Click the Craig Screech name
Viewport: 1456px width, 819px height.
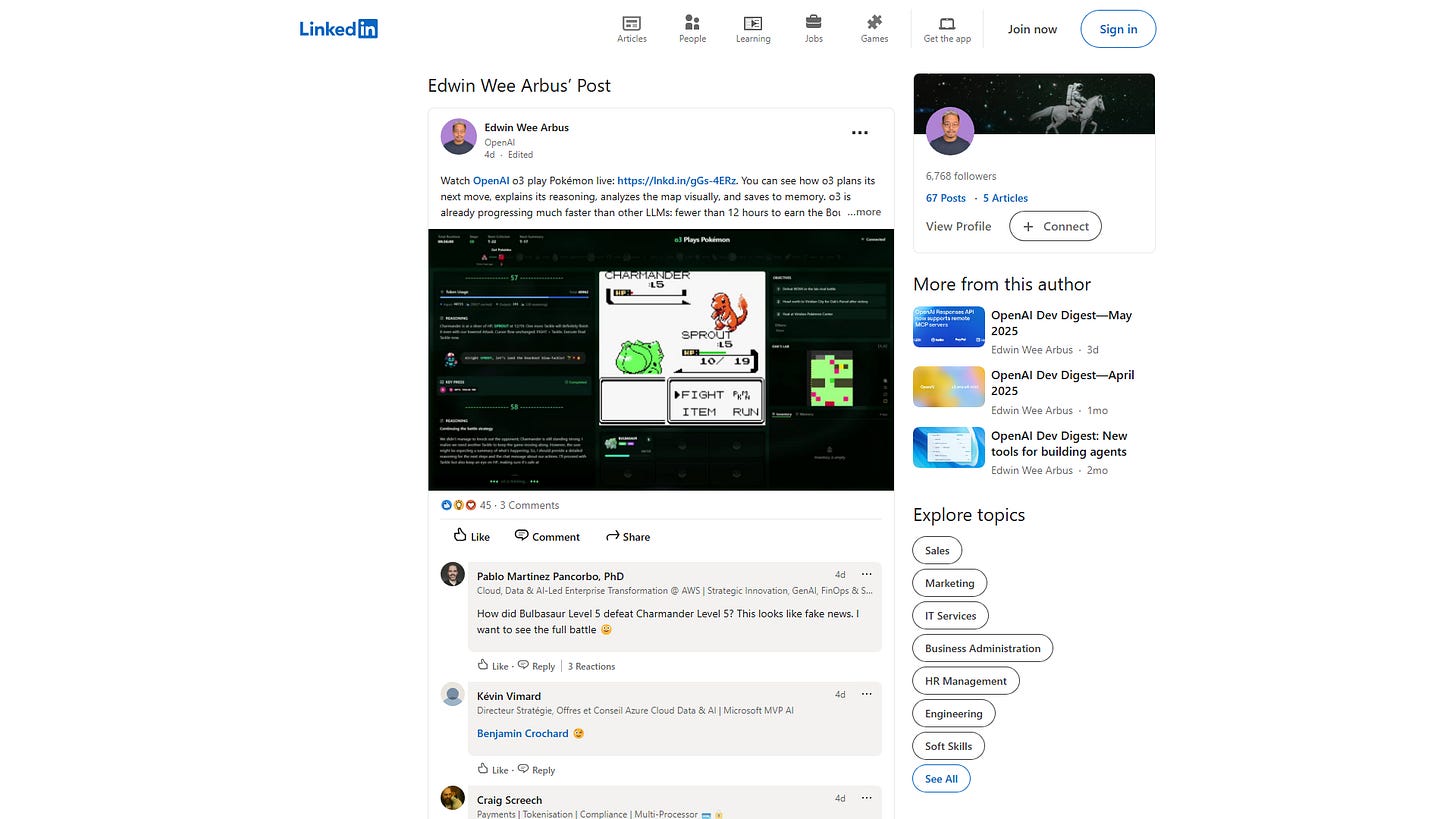(510, 800)
